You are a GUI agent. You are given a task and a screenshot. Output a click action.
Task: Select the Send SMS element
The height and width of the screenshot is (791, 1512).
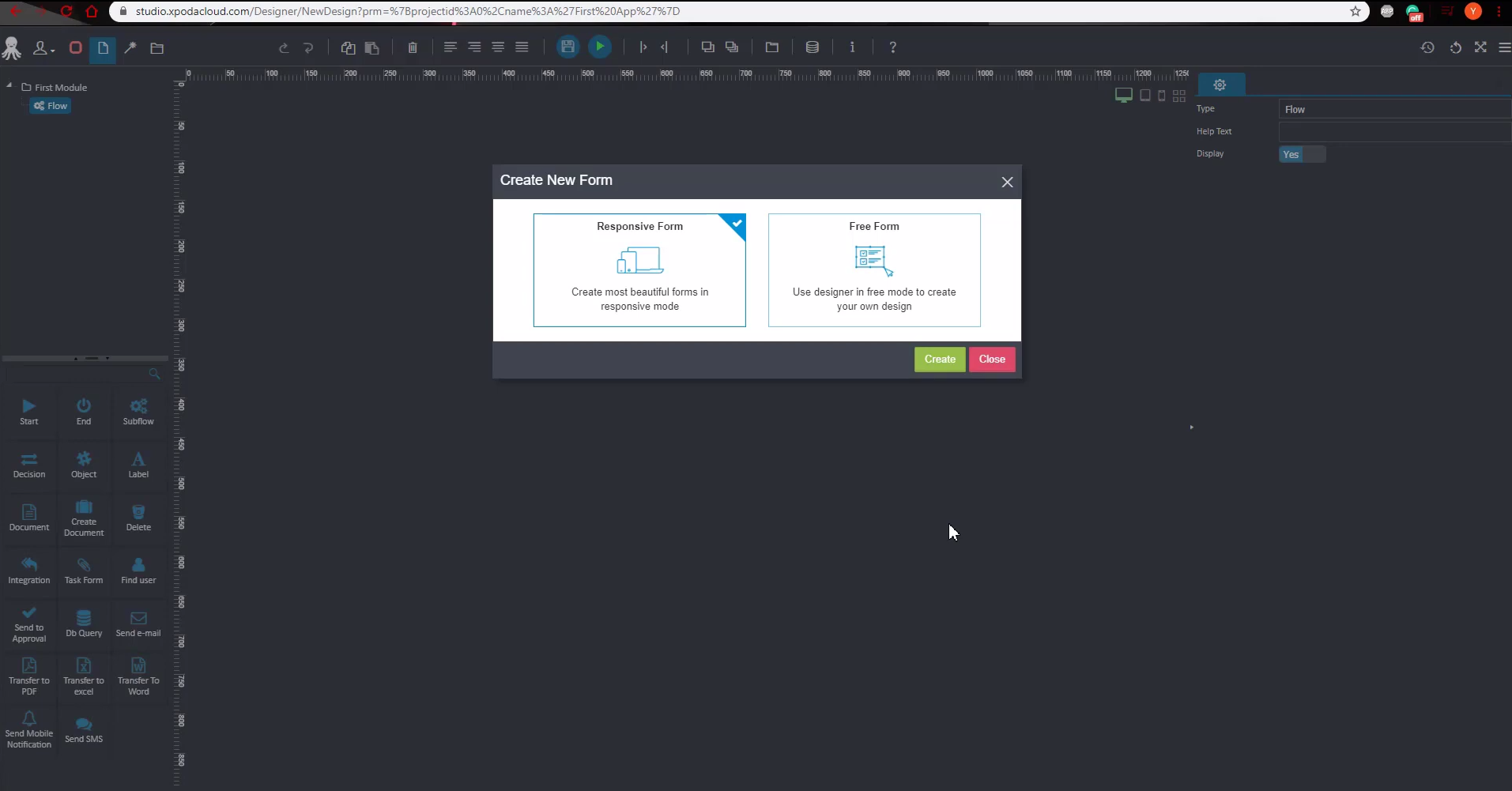click(84, 730)
